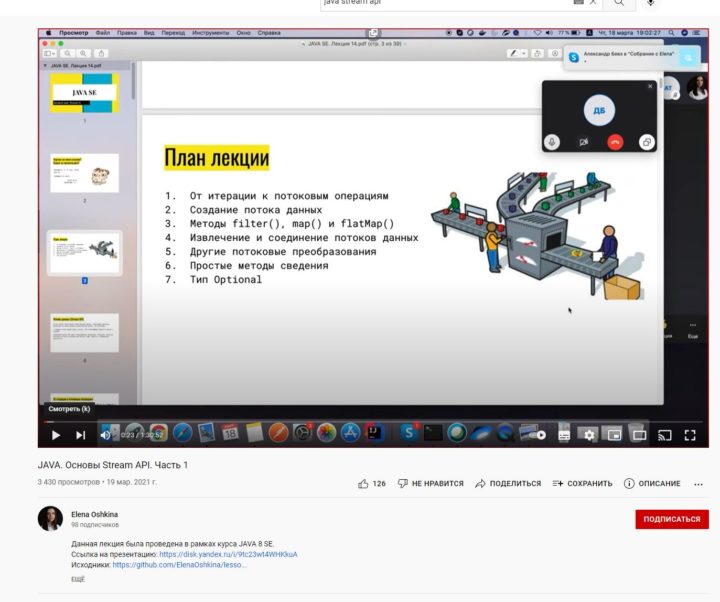
Task: Skip to the next video
Action: [80, 435]
